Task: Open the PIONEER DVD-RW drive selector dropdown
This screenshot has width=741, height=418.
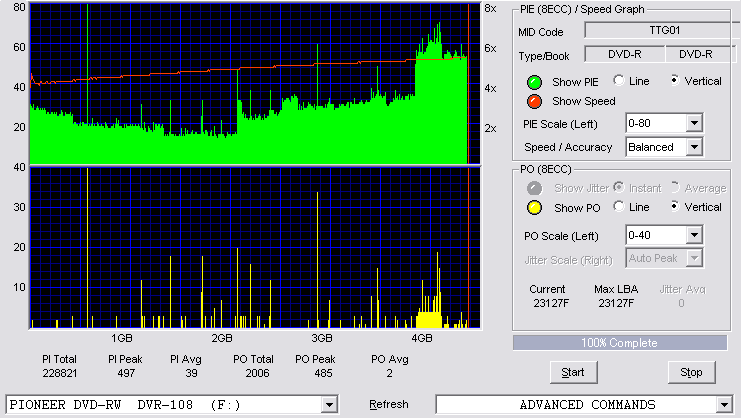Action: [329, 405]
